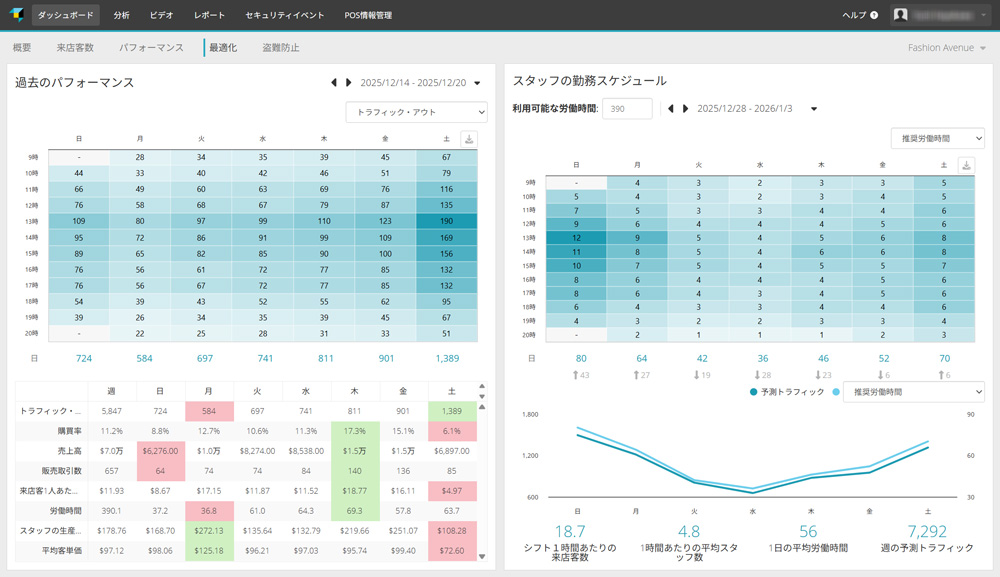
Task: Open the Fashion Avenue store selector
Action: (x=946, y=48)
